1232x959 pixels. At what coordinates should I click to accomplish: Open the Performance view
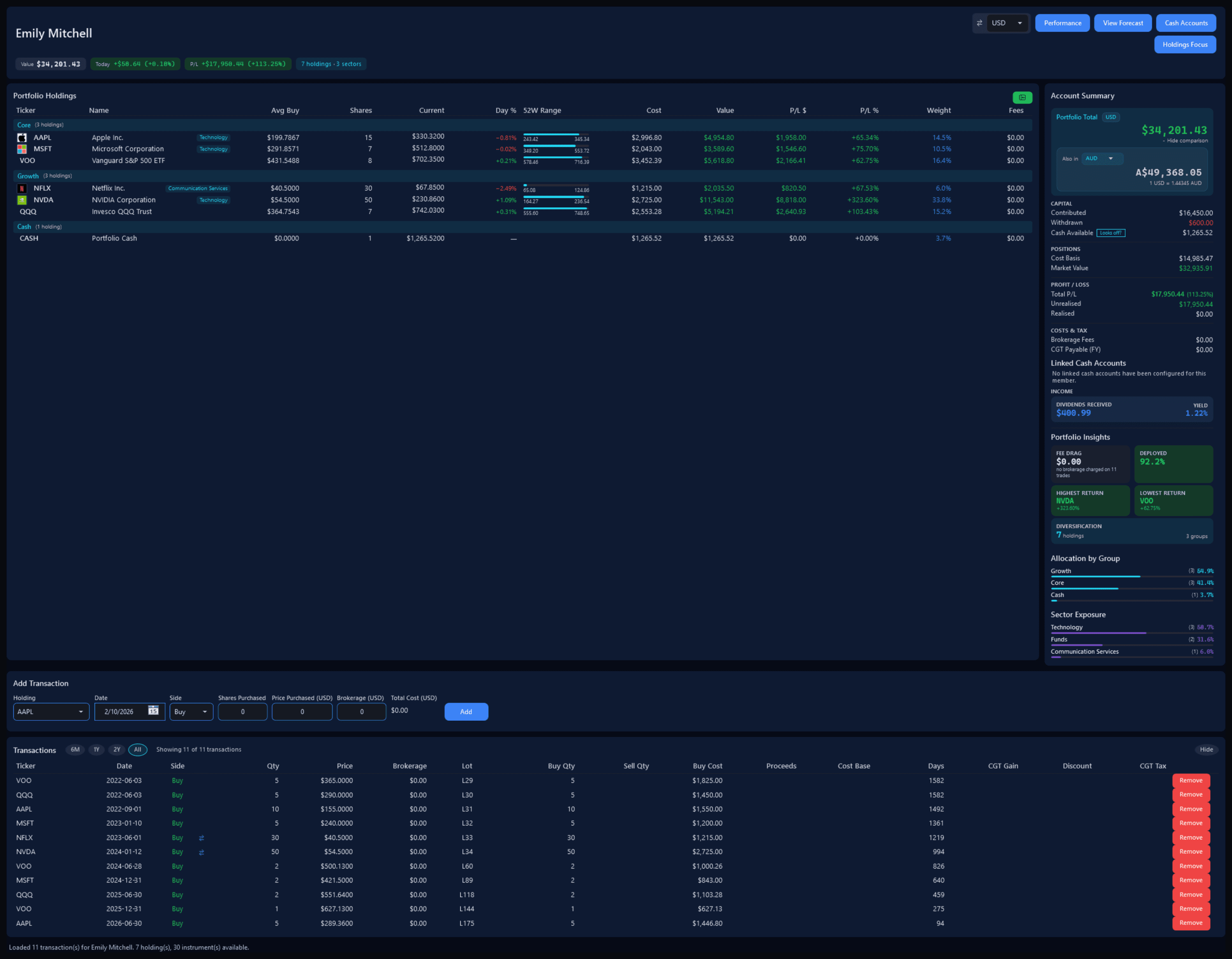point(1062,23)
